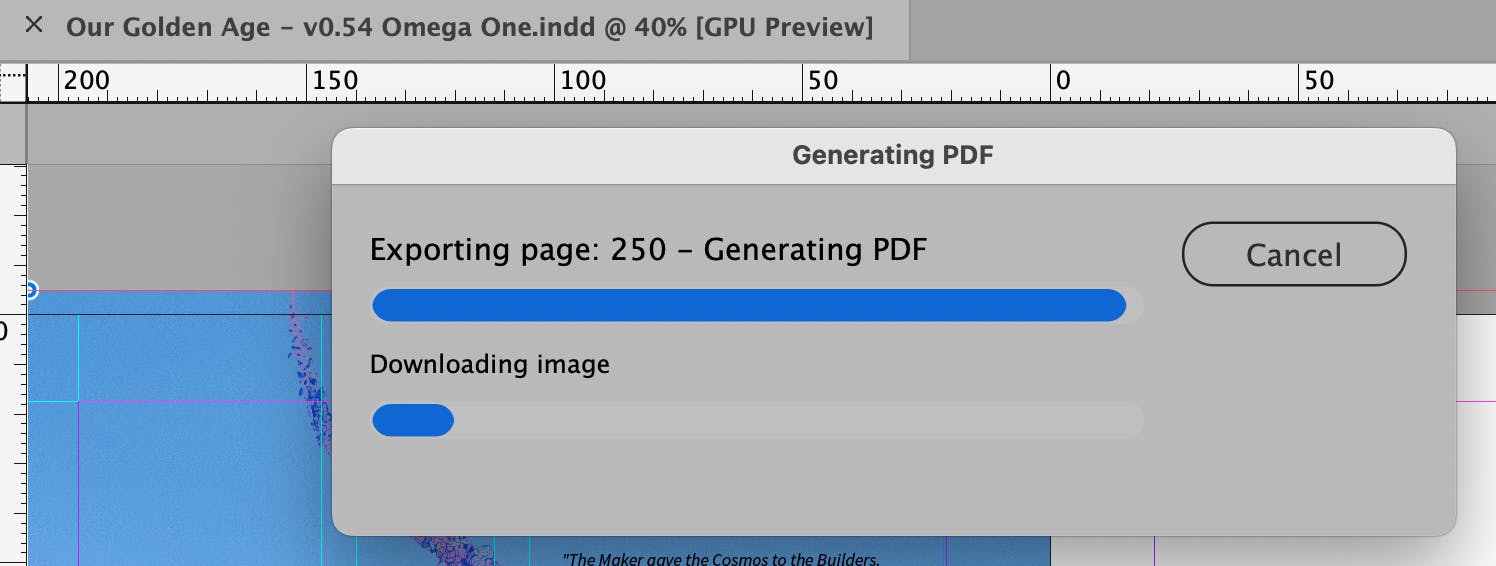The height and width of the screenshot is (566, 1496).
Task: Close the Our Golden Age document tab
Action: pos(34,25)
